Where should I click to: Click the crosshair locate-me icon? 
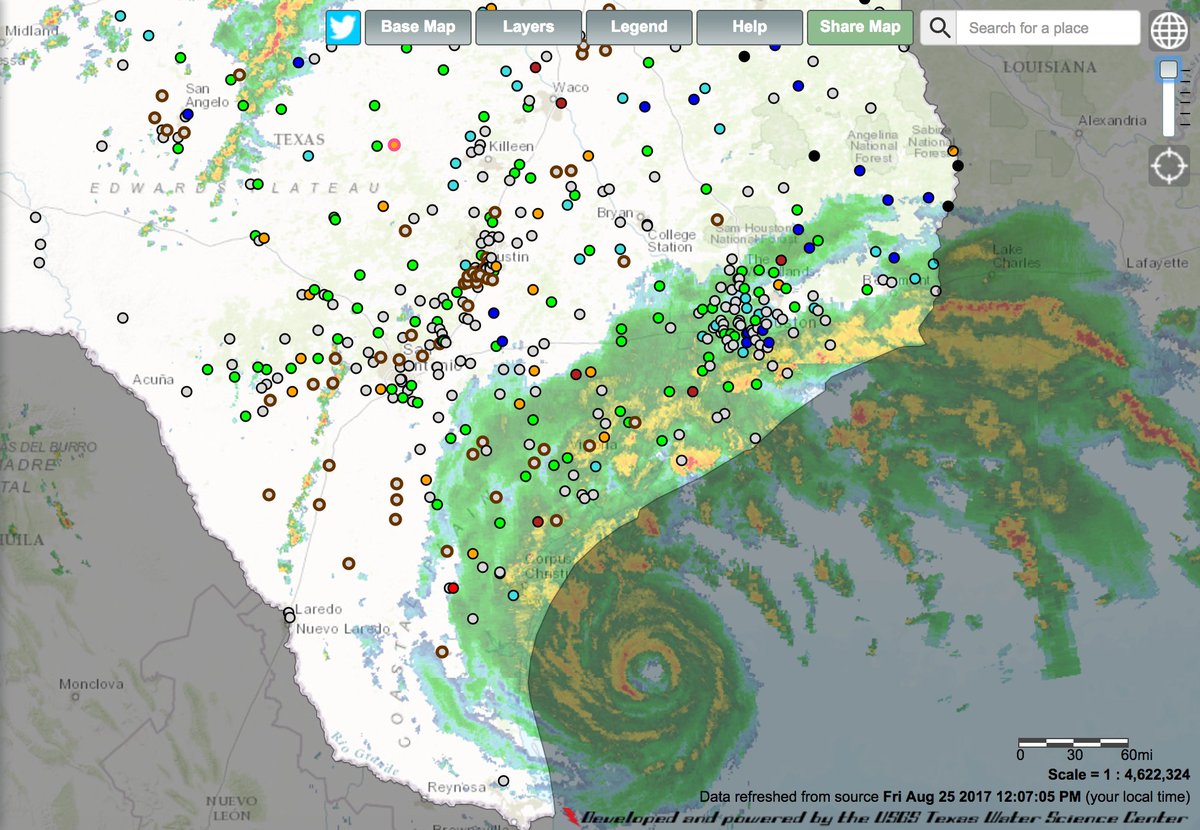pyautogui.click(x=1168, y=165)
